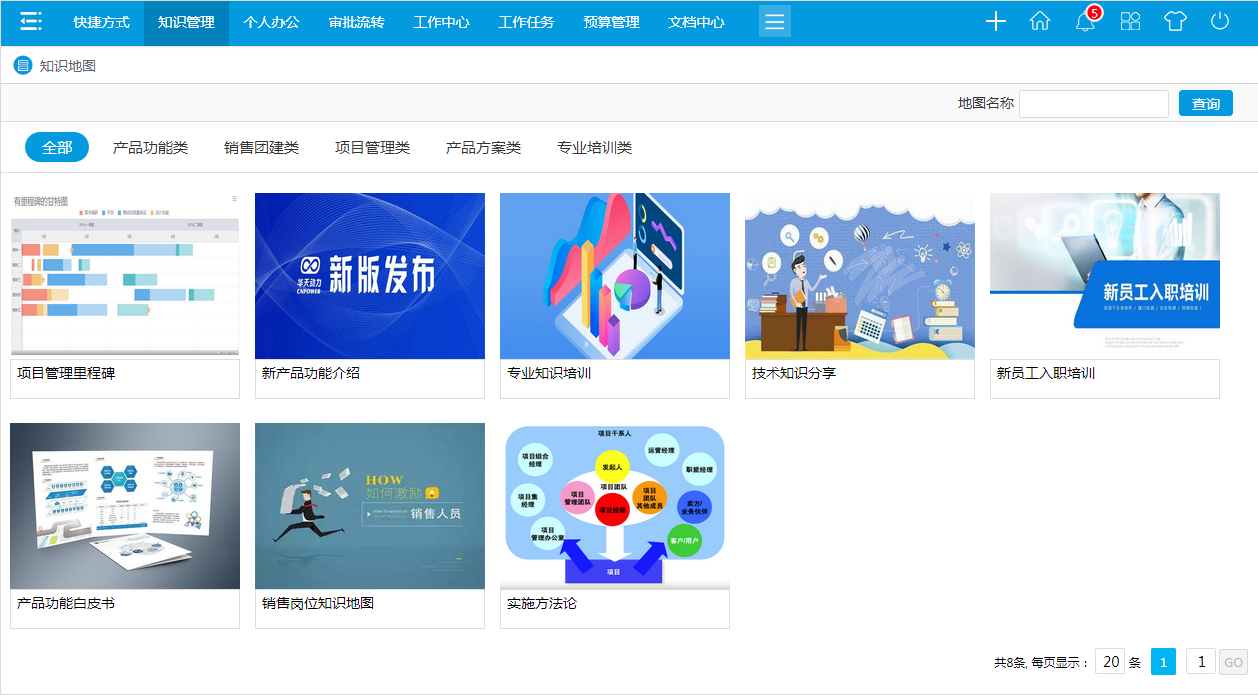Open the application modules grid icon
Screen dimensions: 1258x695
pyautogui.click(x=1130, y=21)
